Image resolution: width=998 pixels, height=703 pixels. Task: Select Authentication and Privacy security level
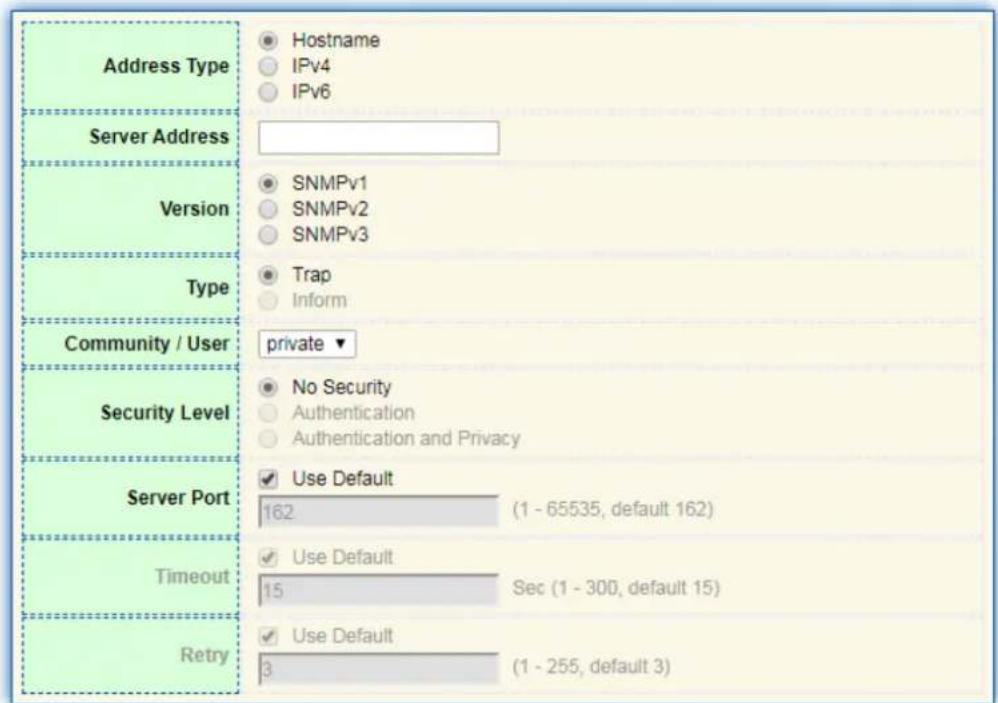[x=268, y=439]
